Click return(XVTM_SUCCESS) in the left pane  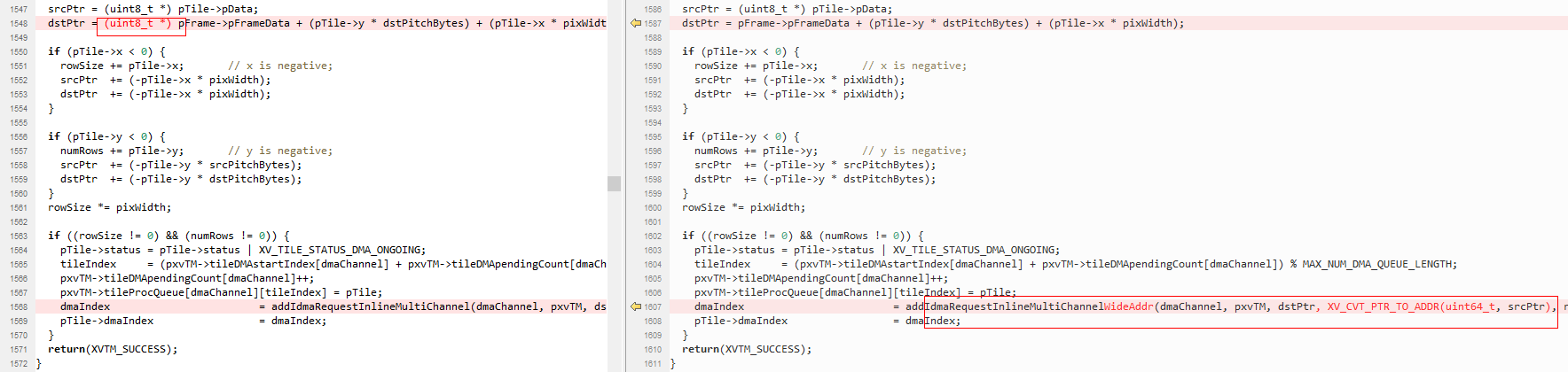[113, 350]
